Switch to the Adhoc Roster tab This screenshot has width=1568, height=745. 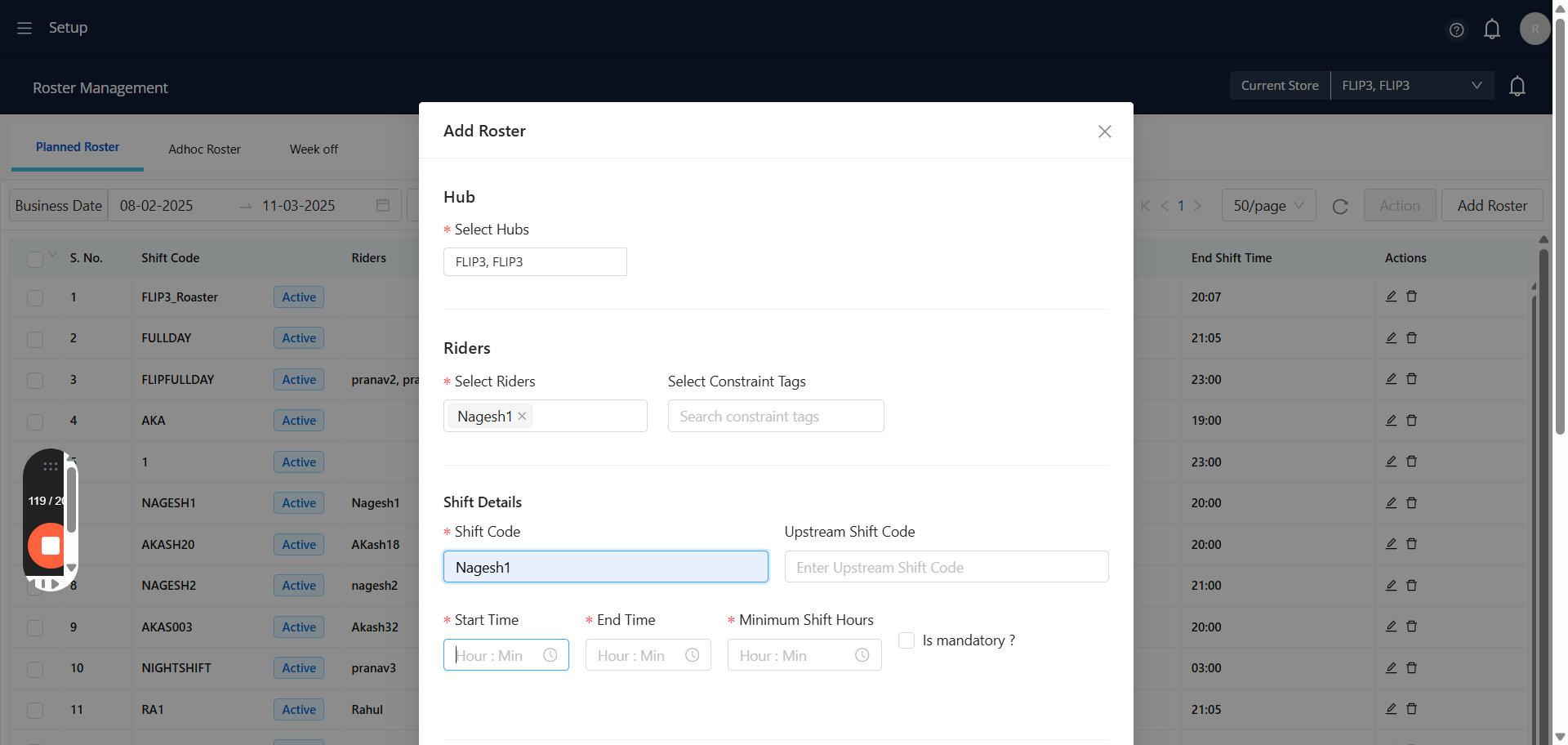(x=204, y=149)
